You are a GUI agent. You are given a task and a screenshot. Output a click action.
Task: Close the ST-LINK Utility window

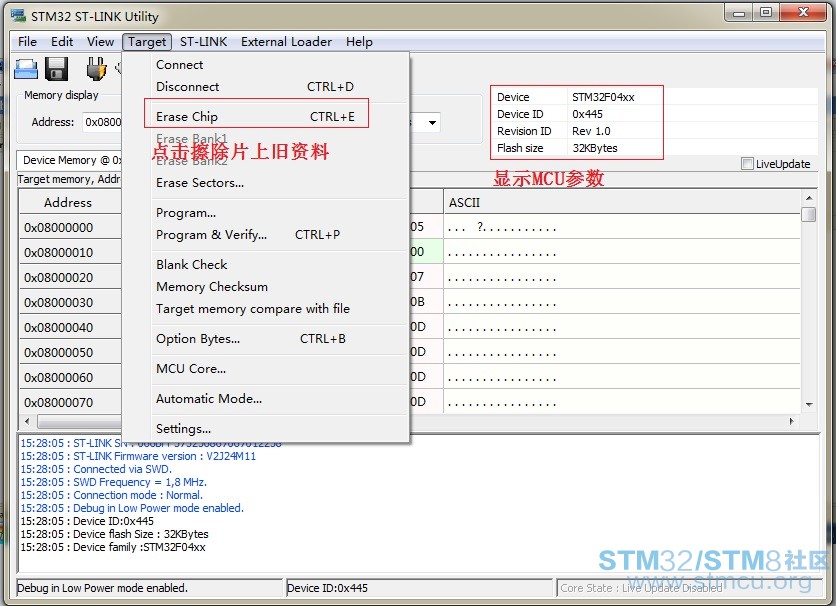pyautogui.click(x=803, y=13)
